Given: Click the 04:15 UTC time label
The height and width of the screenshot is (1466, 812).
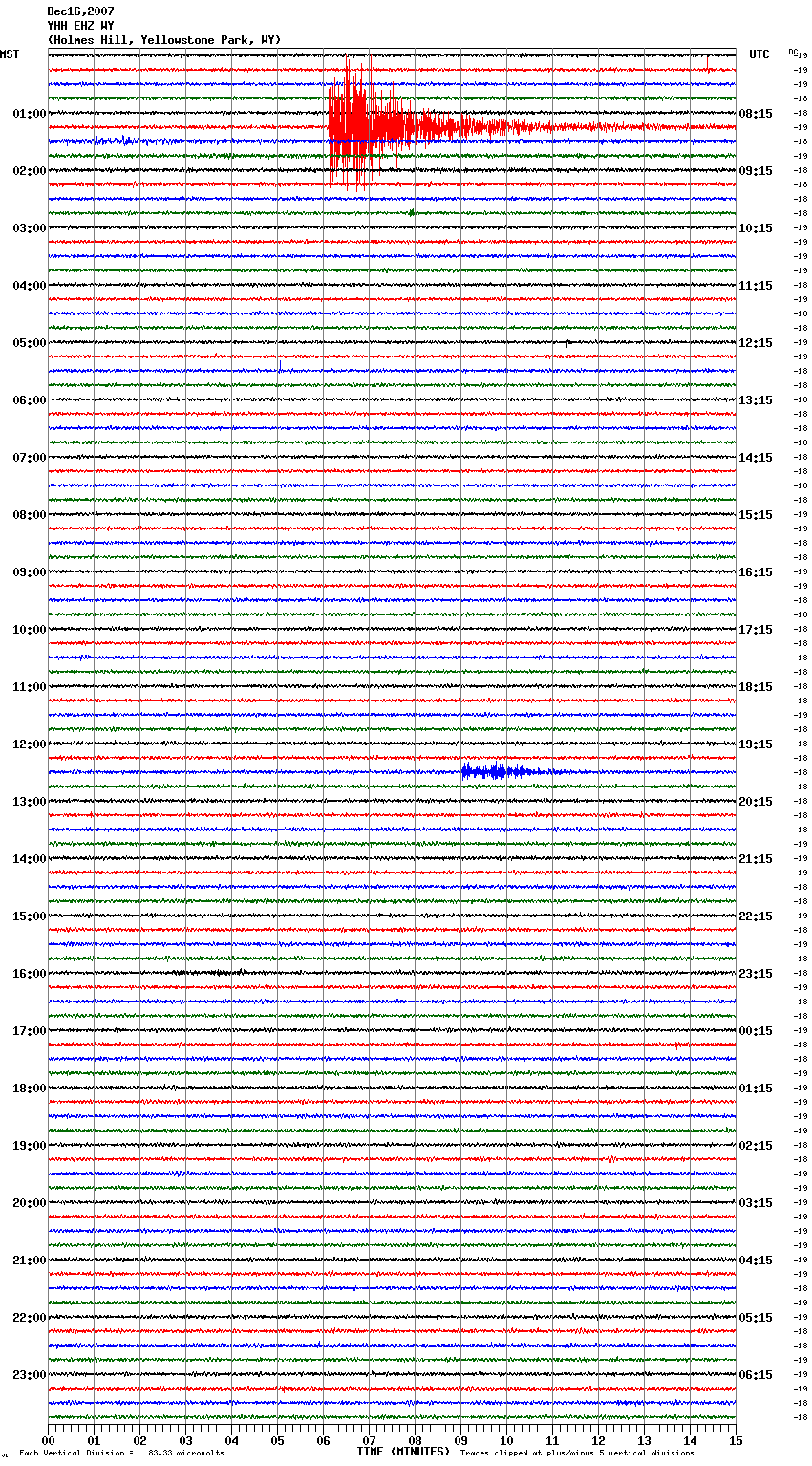Looking at the screenshot, I should pos(756,1261).
